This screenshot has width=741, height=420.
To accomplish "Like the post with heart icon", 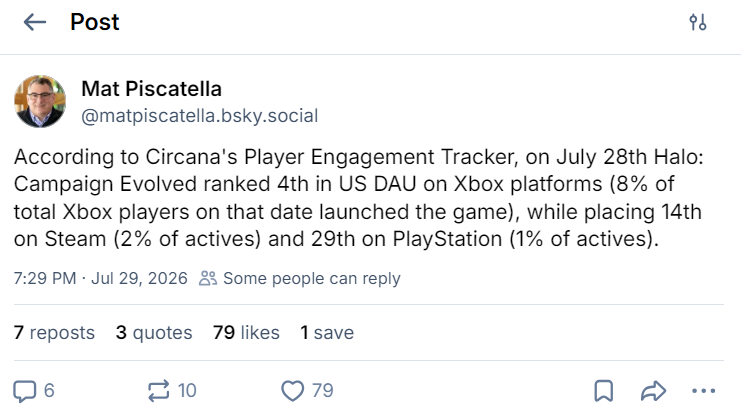I will [293, 391].
